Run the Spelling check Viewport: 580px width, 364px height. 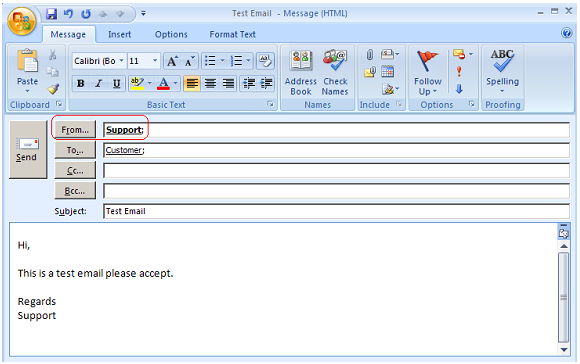pos(502,71)
